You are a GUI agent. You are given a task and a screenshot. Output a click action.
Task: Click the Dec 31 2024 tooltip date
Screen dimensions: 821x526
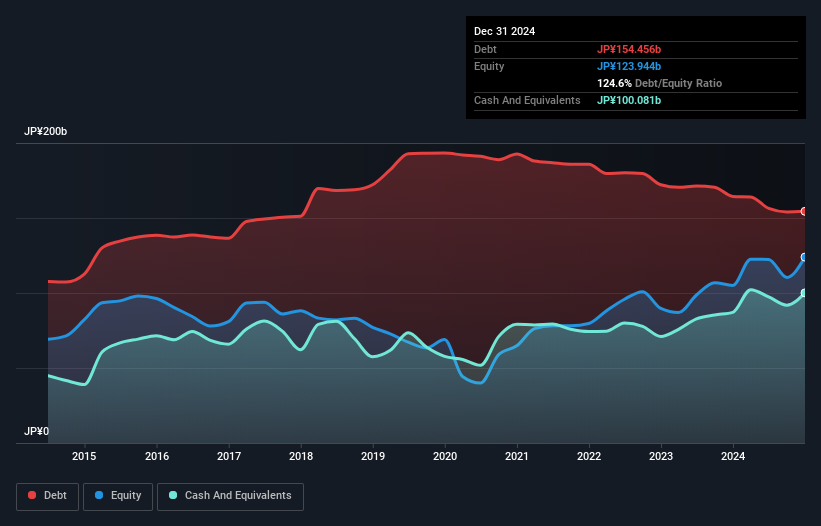coord(505,31)
